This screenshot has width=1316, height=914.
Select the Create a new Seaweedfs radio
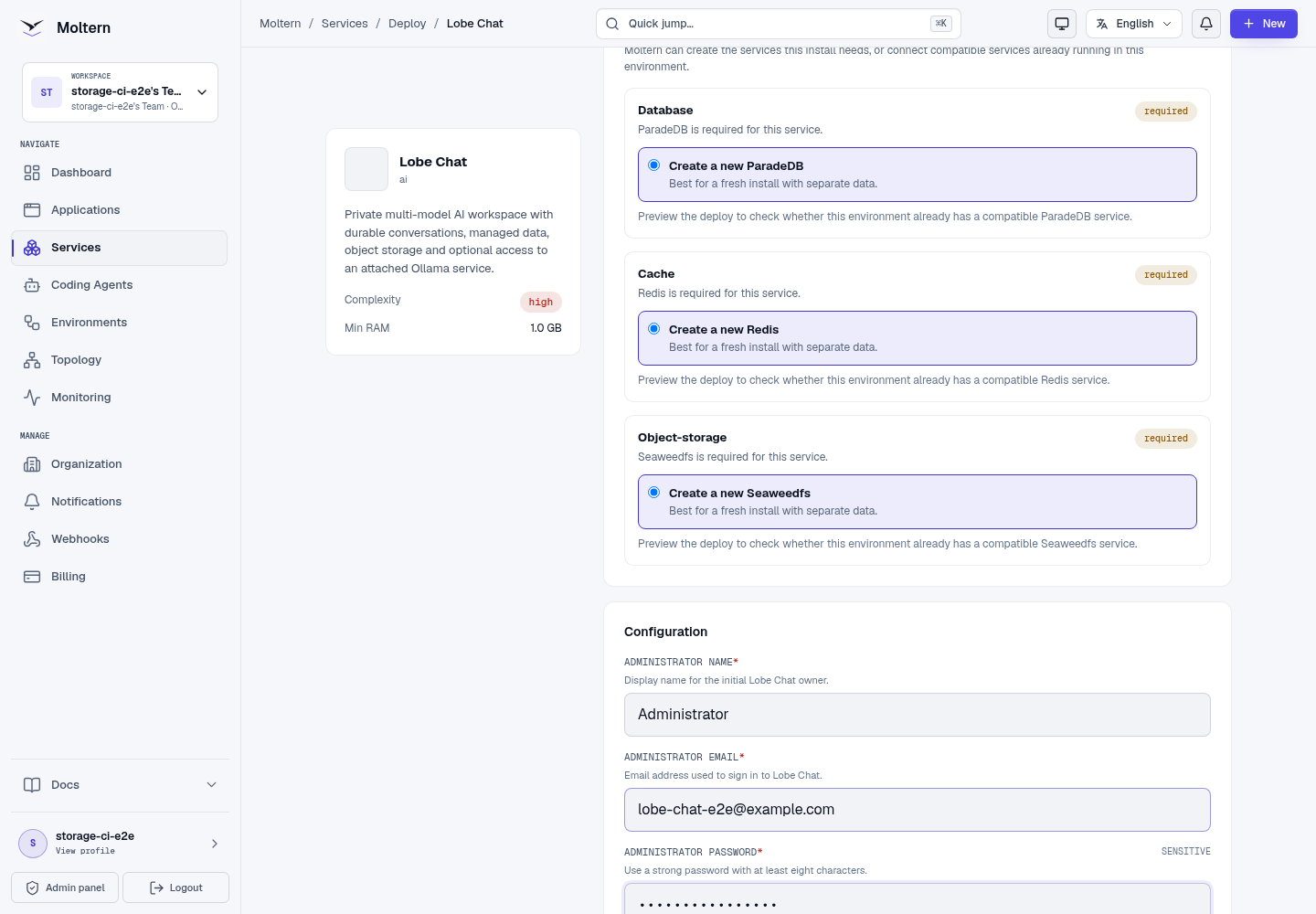pyautogui.click(x=654, y=493)
